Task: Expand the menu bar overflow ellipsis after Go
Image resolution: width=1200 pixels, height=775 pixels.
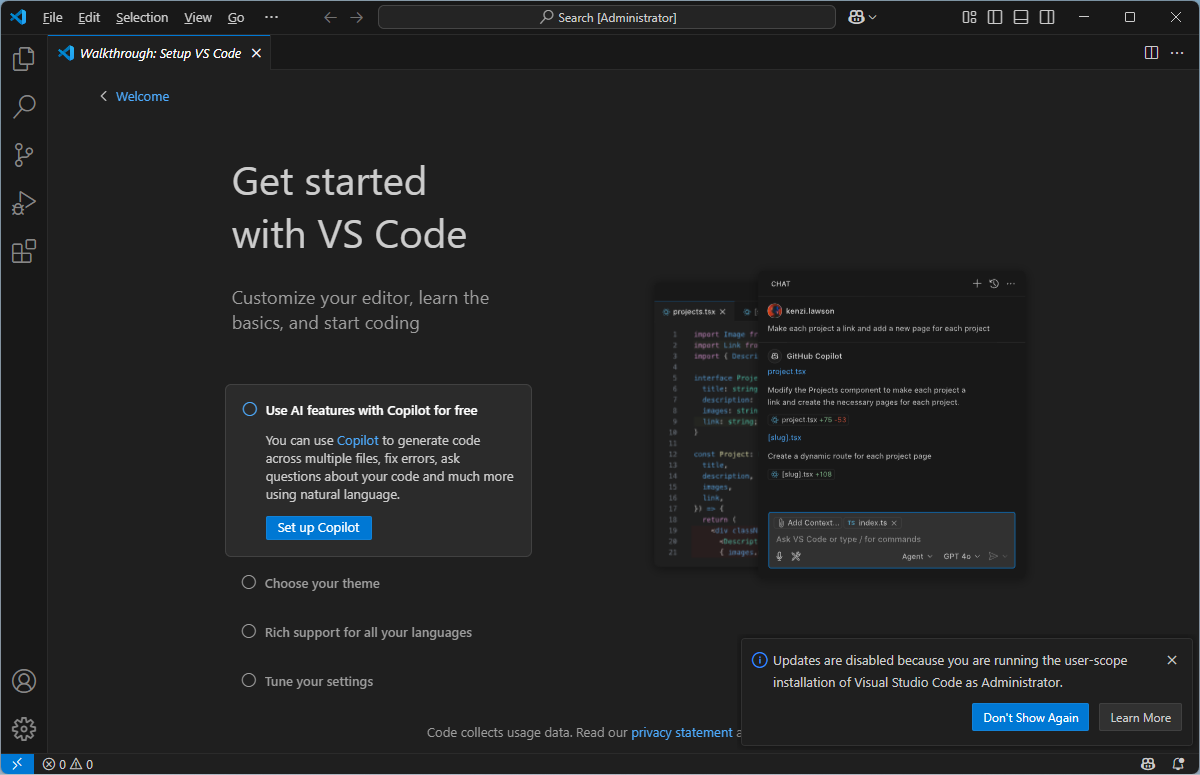Action: (272, 17)
